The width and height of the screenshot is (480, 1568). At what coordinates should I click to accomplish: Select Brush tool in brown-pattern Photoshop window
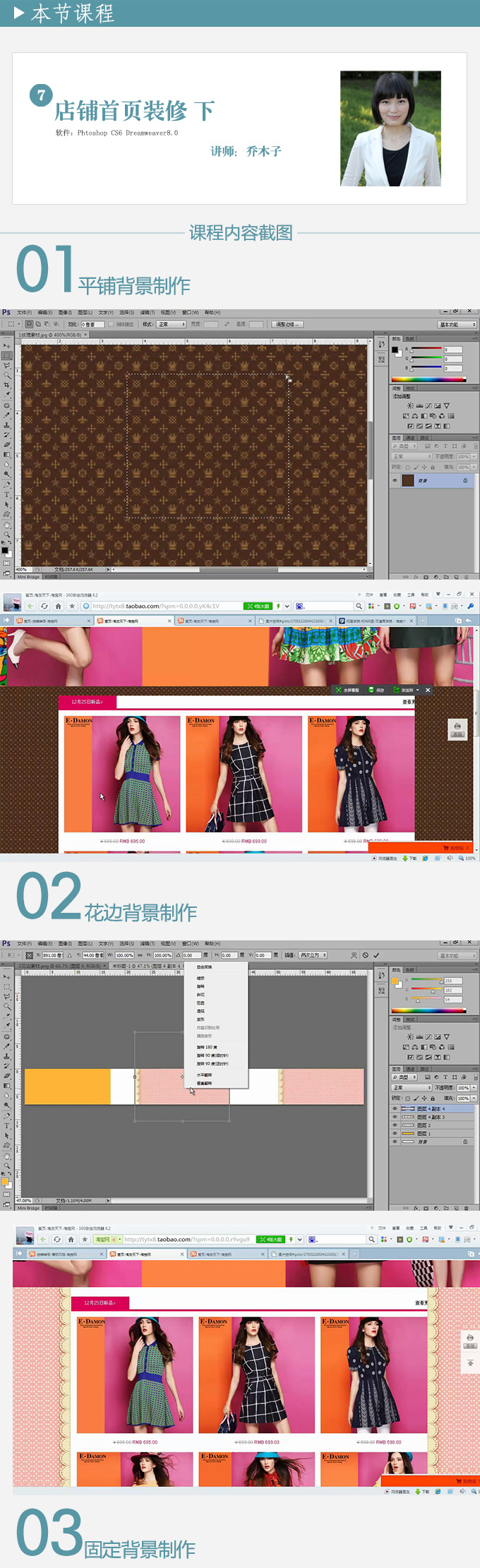point(6,415)
